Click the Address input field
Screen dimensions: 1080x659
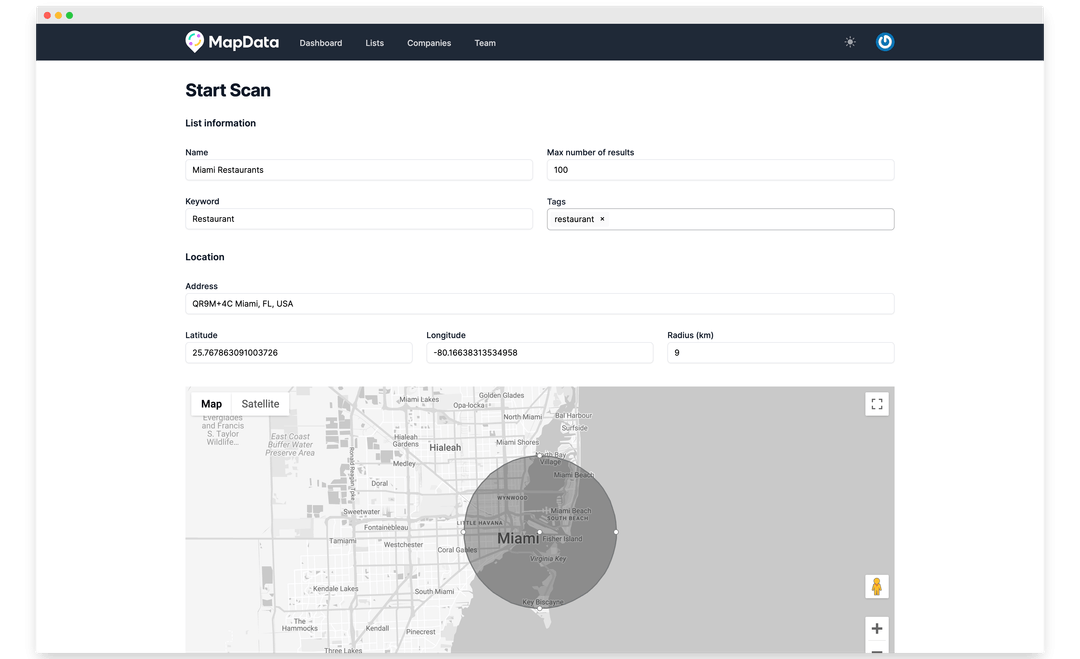click(539, 304)
